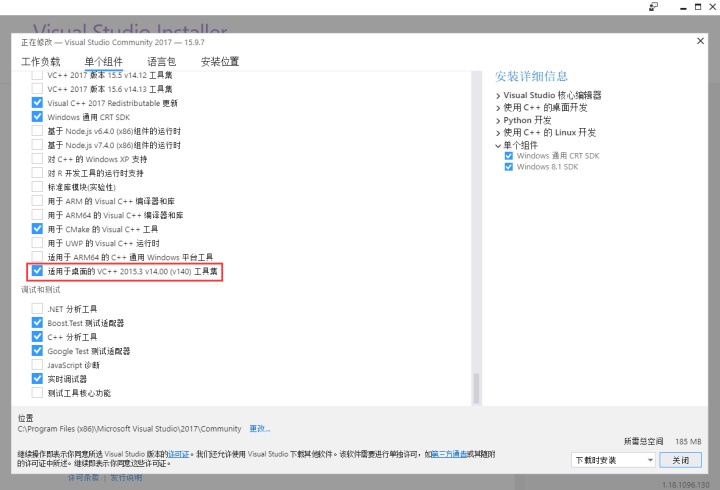The width and height of the screenshot is (720, 490).
Task: Uncheck Visual C++ 2017 Redistributable 更新
Action: pyautogui.click(x=37, y=103)
